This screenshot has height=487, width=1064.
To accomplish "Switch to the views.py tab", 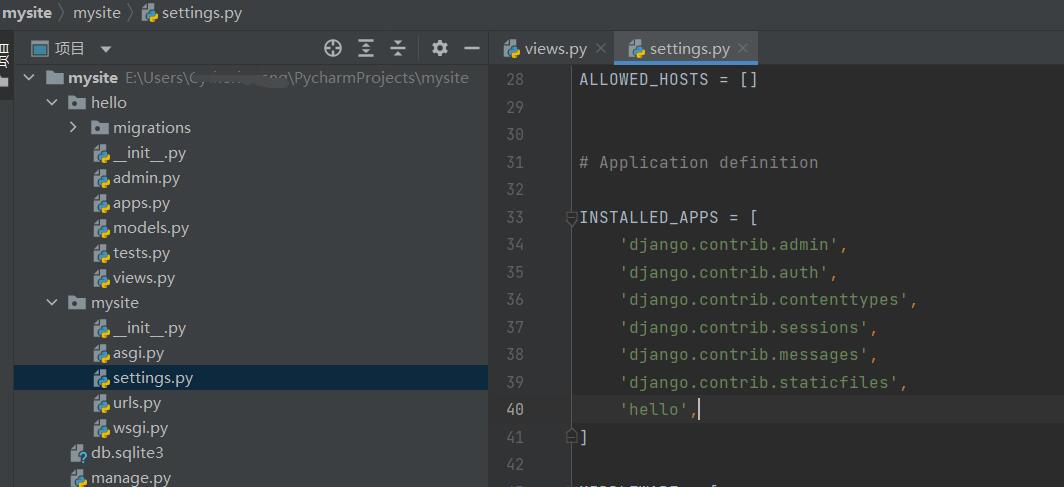I will click(555, 48).
